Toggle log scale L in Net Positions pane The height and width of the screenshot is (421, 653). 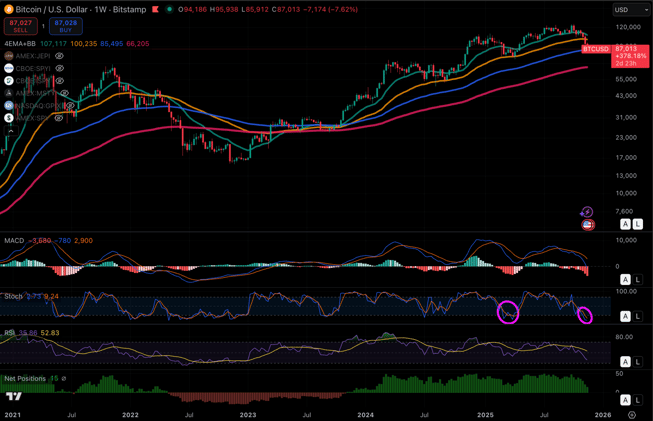tap(638, 400)
